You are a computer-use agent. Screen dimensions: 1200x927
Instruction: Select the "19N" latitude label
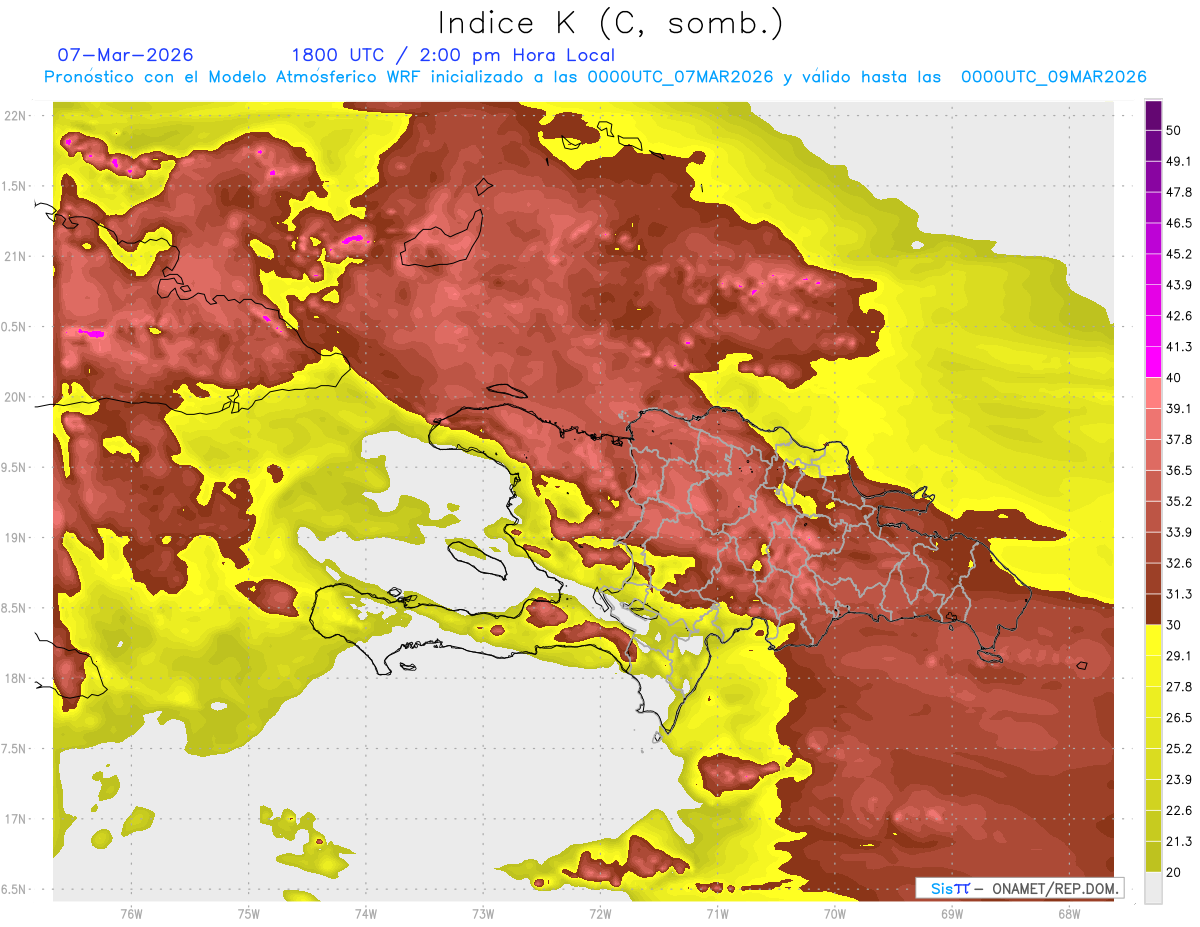[x=16, y=537]
